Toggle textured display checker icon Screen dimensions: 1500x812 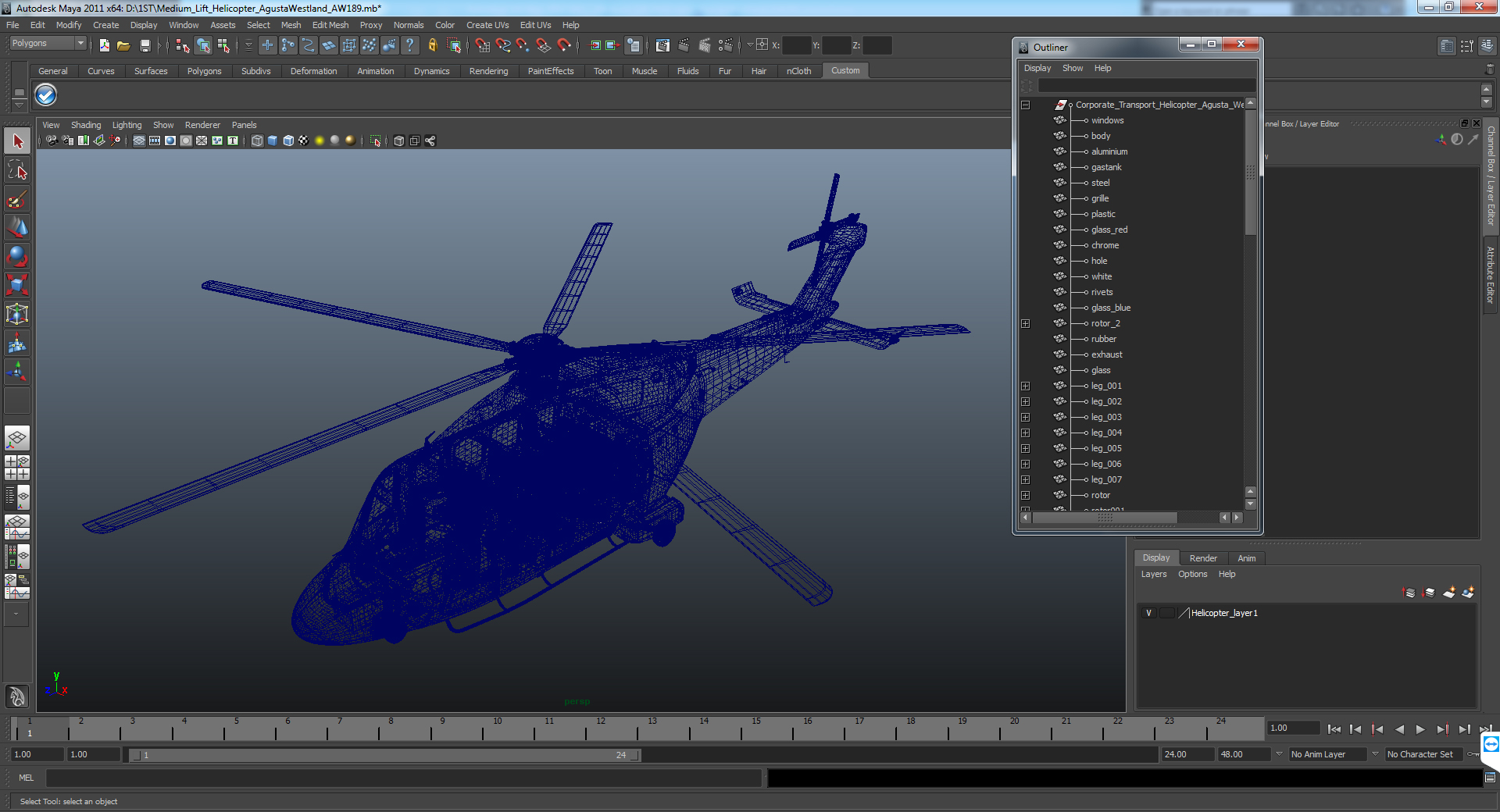pyautogui.click(x=304, y=141)
